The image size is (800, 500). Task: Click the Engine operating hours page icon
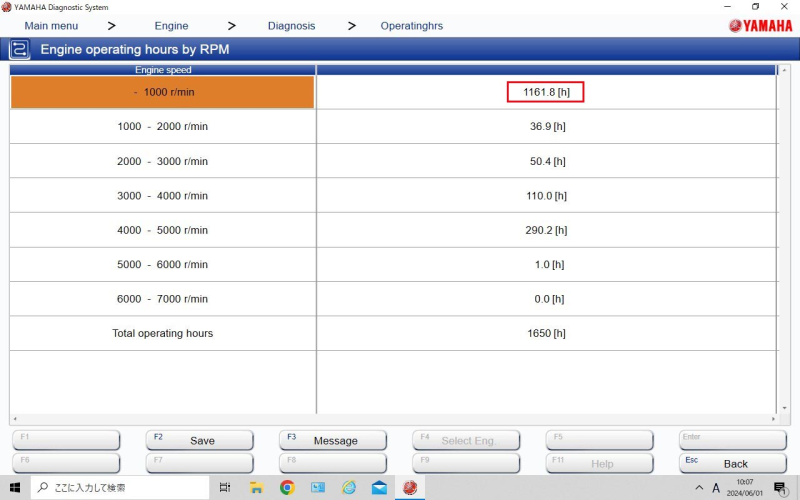point(19,49)
